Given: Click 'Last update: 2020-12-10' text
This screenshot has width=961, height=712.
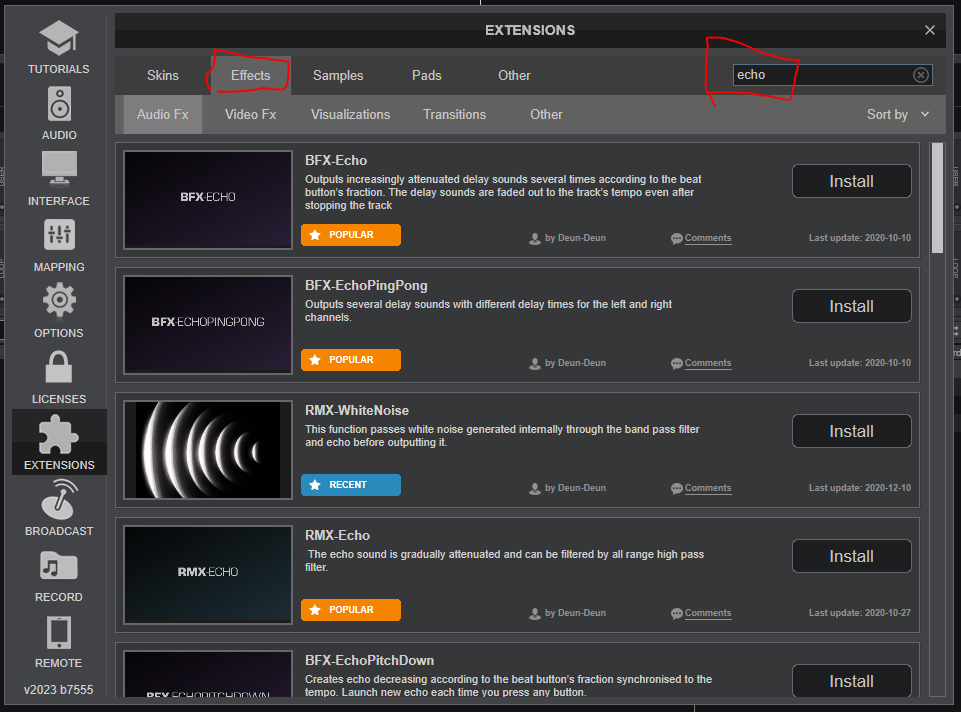Looking at the screenshot, I should click(x=859, y=488).
